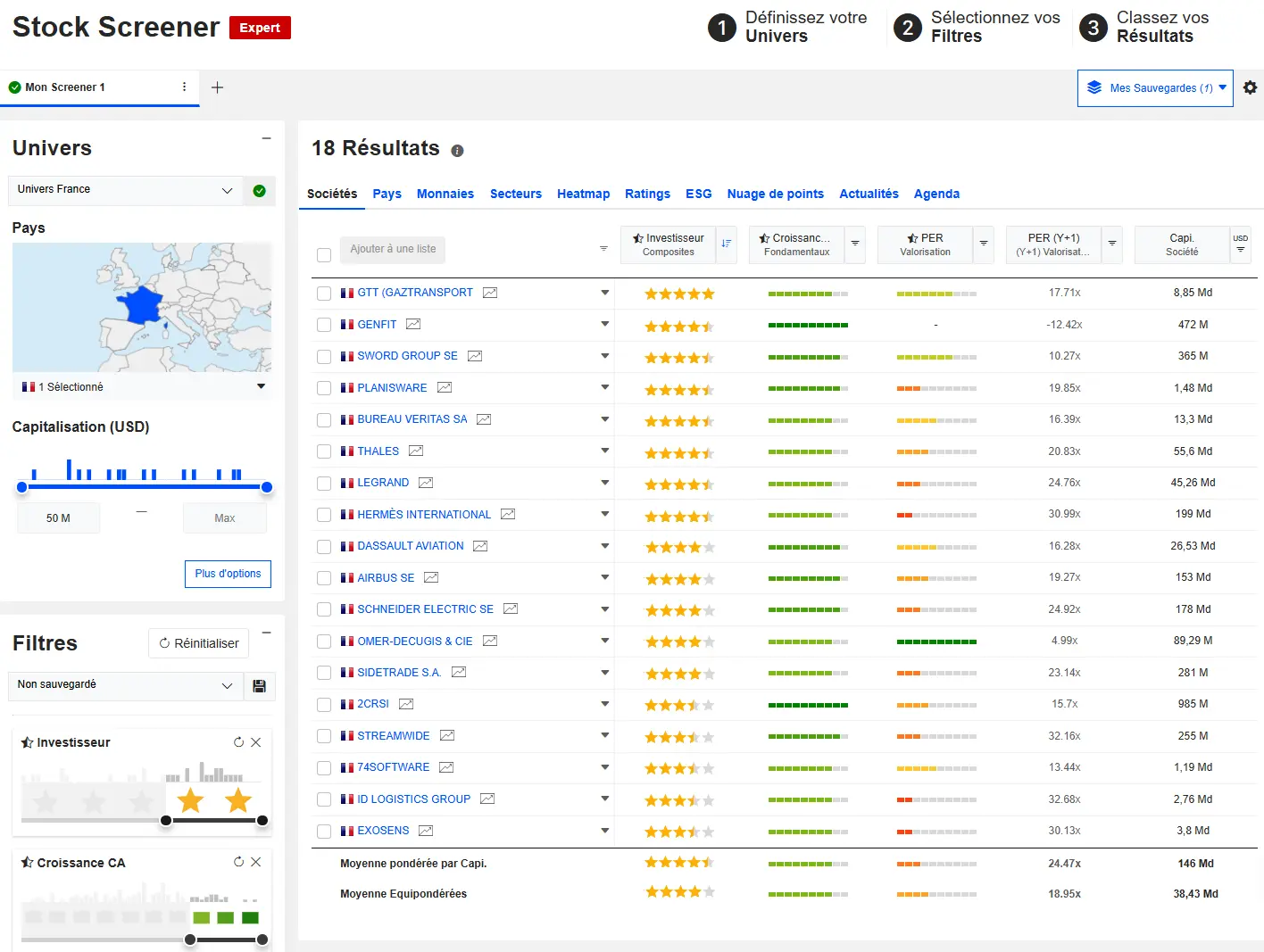Viewport: 1264px width, 952px height.
Task: Tick checkbox for GENFIT
Action: point(324,325)
